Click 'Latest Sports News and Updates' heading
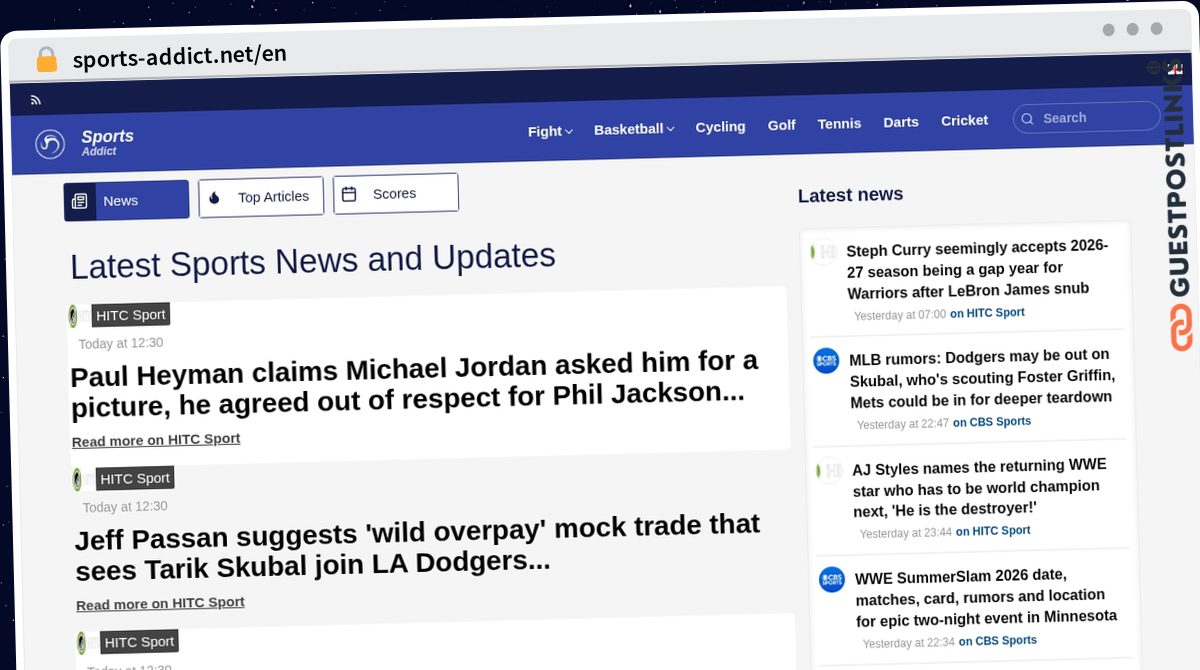1200x670 pixels. click(313, 261)
